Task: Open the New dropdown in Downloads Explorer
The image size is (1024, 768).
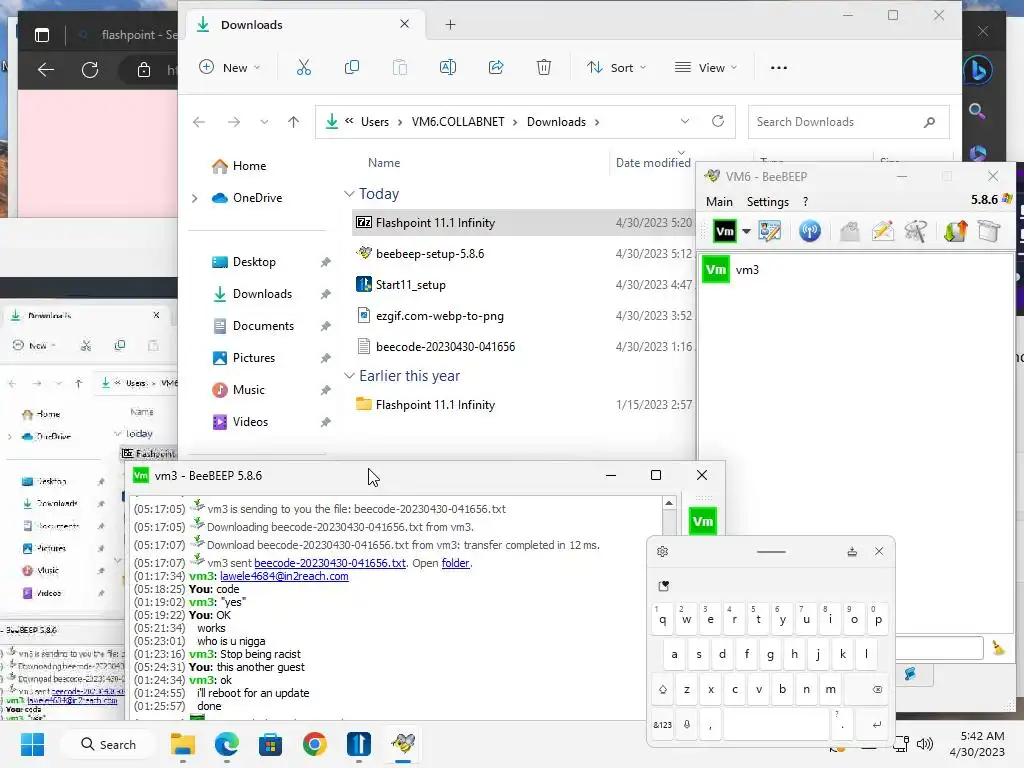Action: tap(229, 67)
